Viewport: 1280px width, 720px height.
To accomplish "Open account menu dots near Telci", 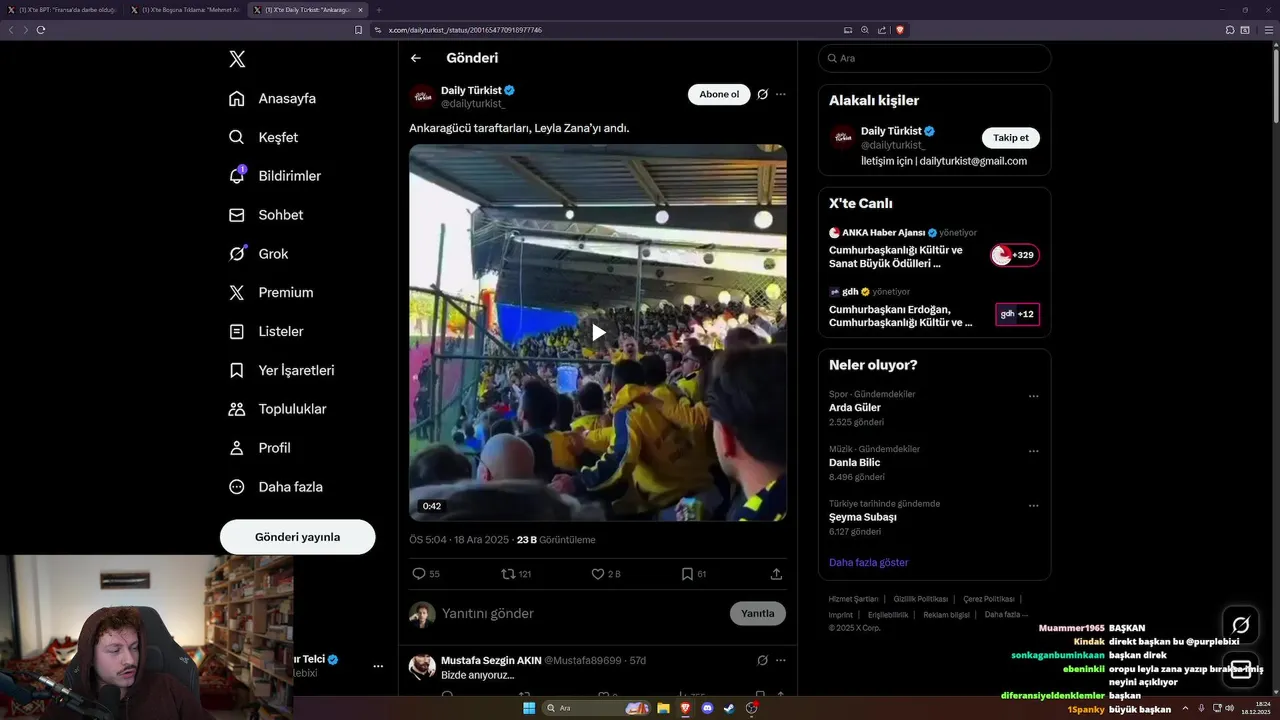I will (x=378, y=666).
